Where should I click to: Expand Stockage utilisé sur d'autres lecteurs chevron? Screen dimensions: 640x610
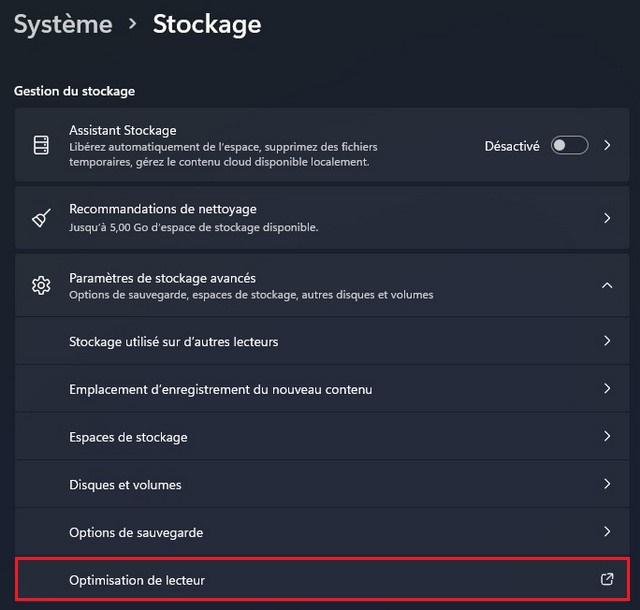coord(607,341)
